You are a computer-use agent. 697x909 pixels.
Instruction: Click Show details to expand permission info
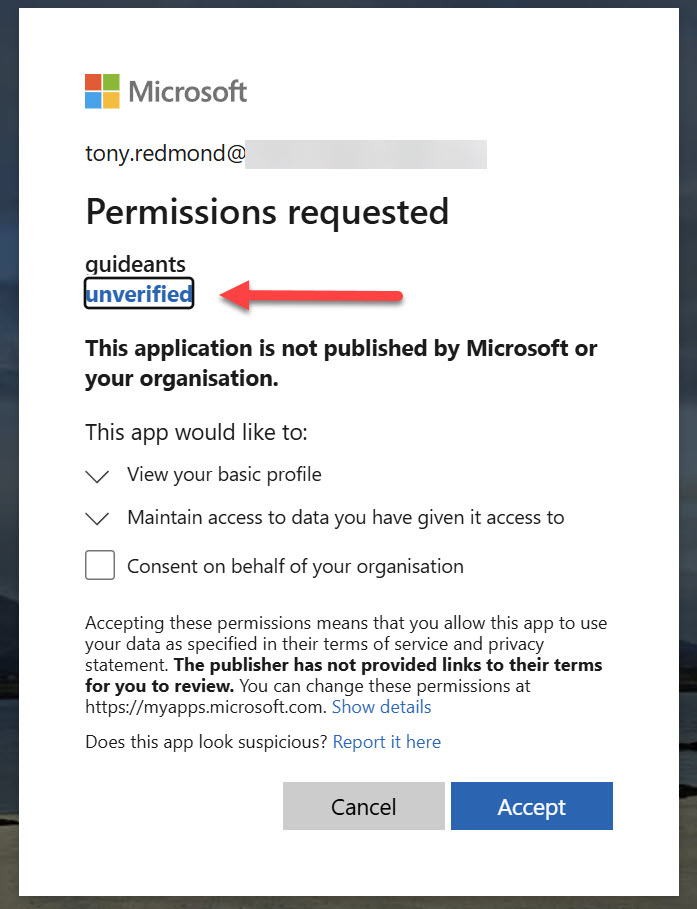click(x=381, y=707)
